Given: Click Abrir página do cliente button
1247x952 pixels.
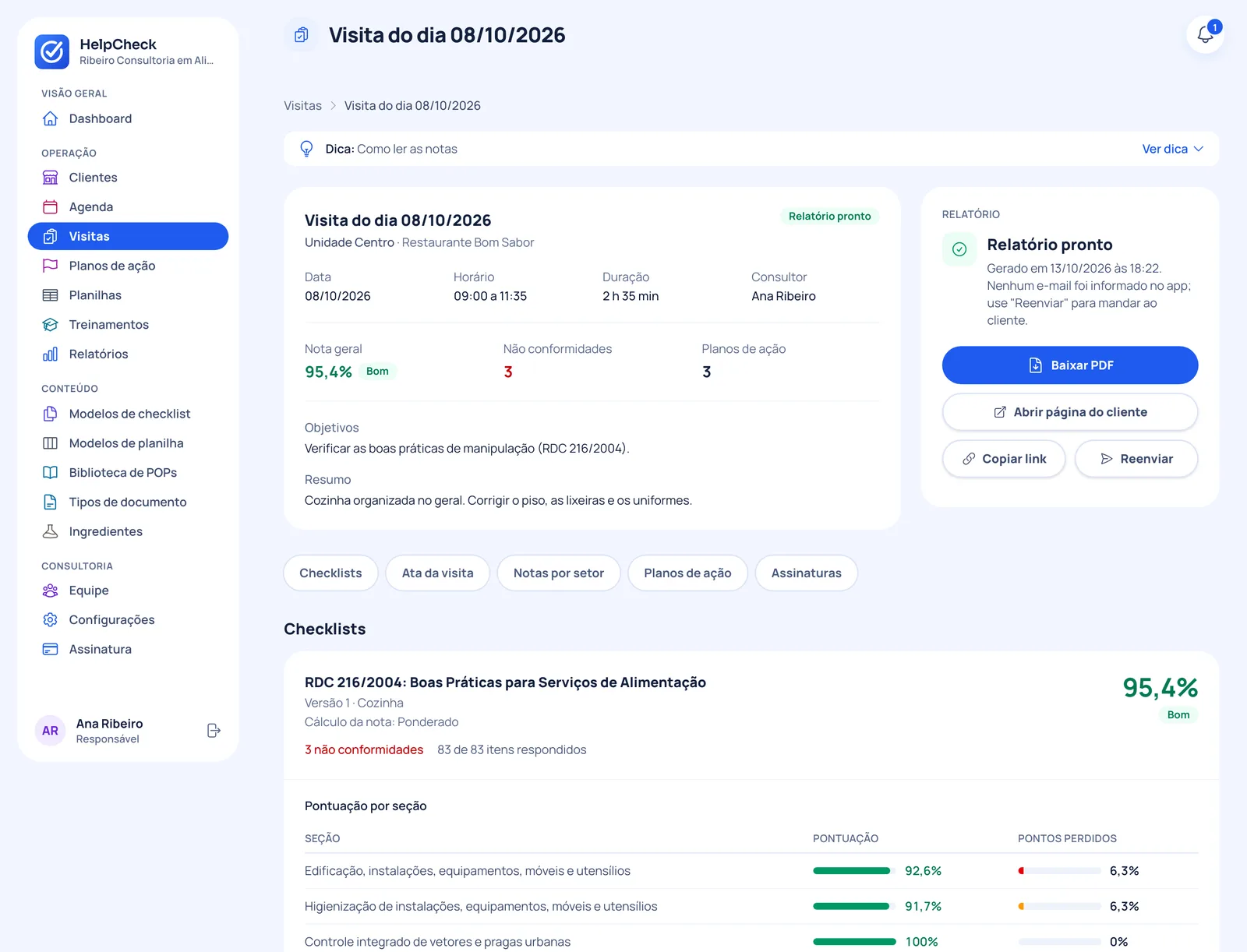Looking at the screenshot, I should (x=1070, y=412).
